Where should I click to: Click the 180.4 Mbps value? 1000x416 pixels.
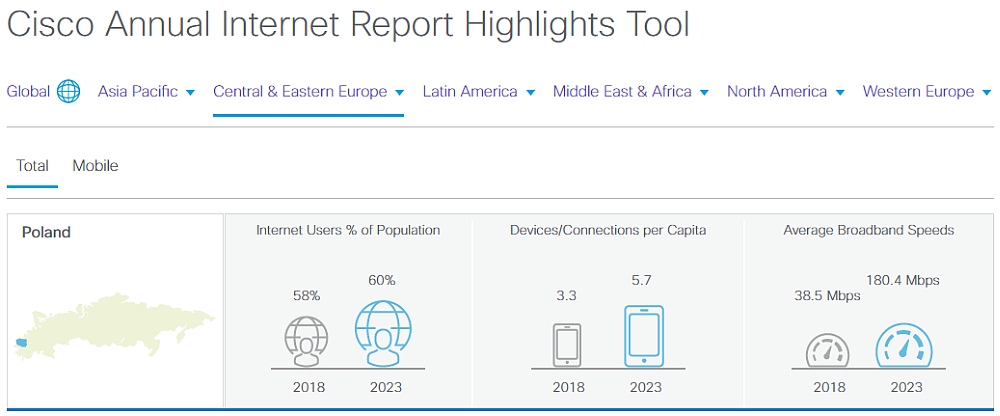(x=902, y=280)
